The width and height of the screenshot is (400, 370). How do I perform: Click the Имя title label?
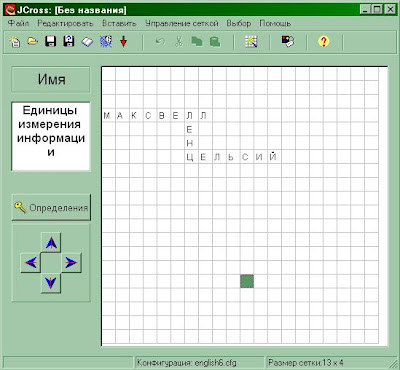click(x=51, y=79)
